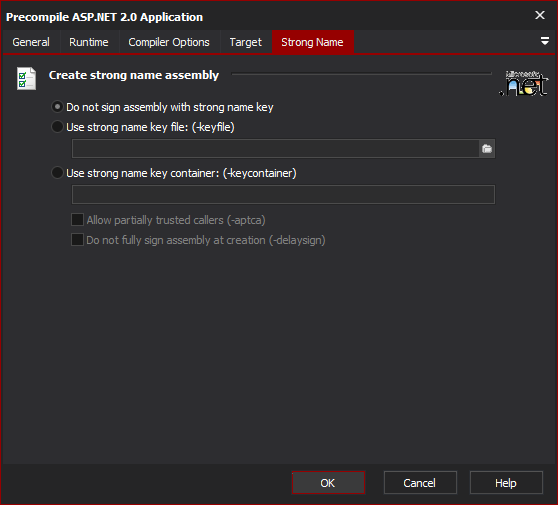Confirm with the OK button
Image resolution: width=558 pixels, height=505 pixels.
click(328, 483)
